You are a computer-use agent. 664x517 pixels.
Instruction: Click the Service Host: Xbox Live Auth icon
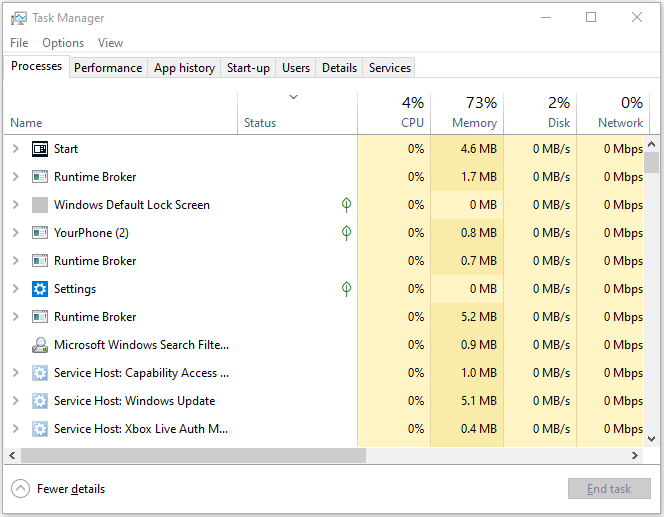pos(40,429)
